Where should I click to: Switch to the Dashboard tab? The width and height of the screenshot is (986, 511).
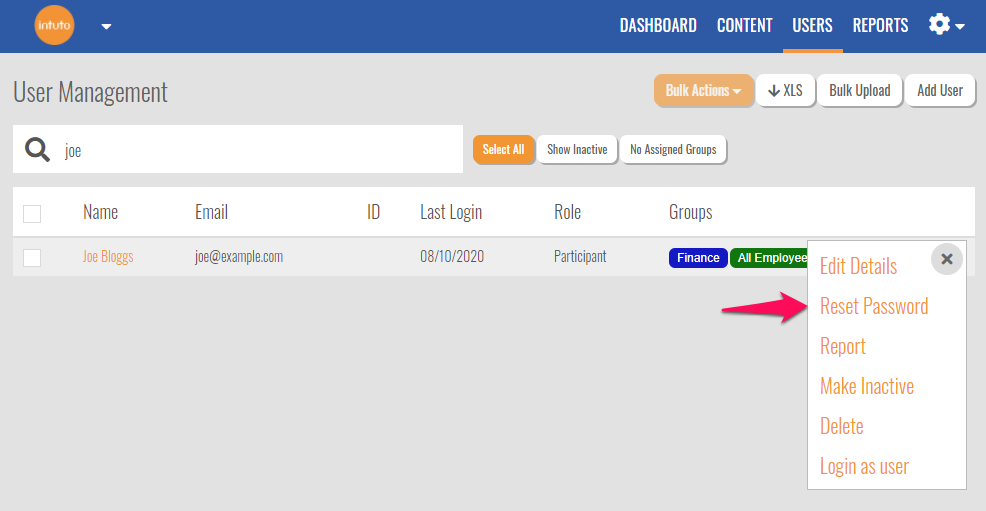(x=658, y=26)
